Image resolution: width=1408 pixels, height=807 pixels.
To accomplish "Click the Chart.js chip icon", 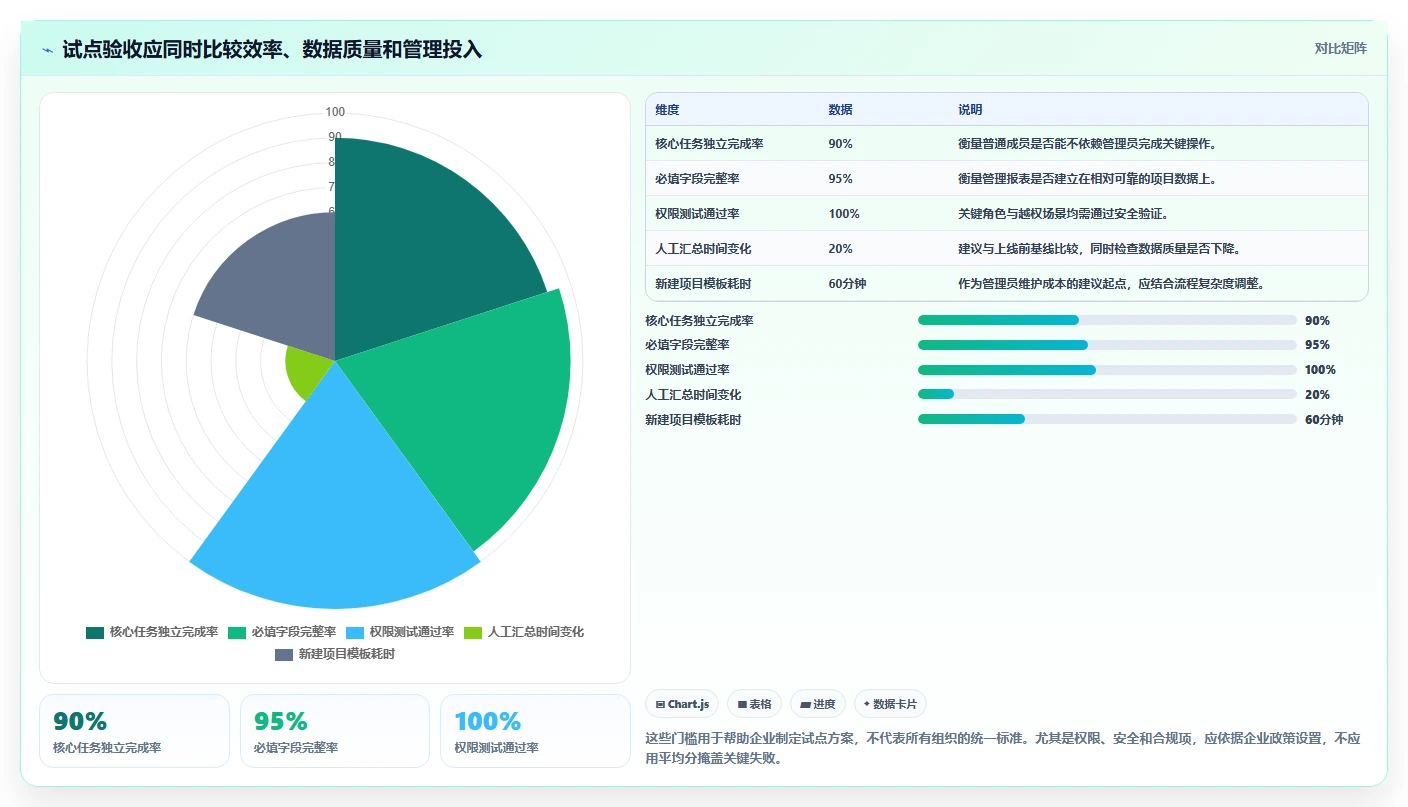I will click(660, 704).
